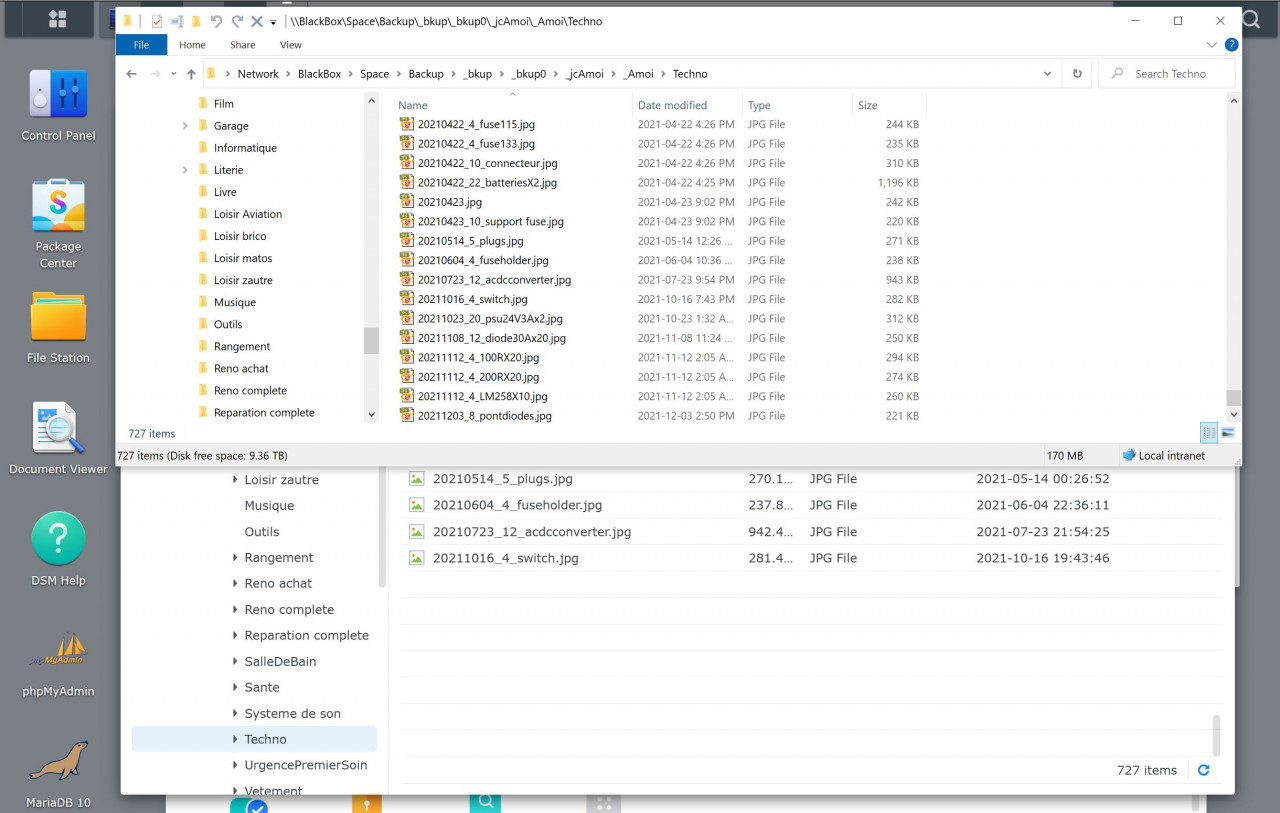The image size is (1280, 813).
Task: Refresh the File Station file list
Action: coord(1204,770)
